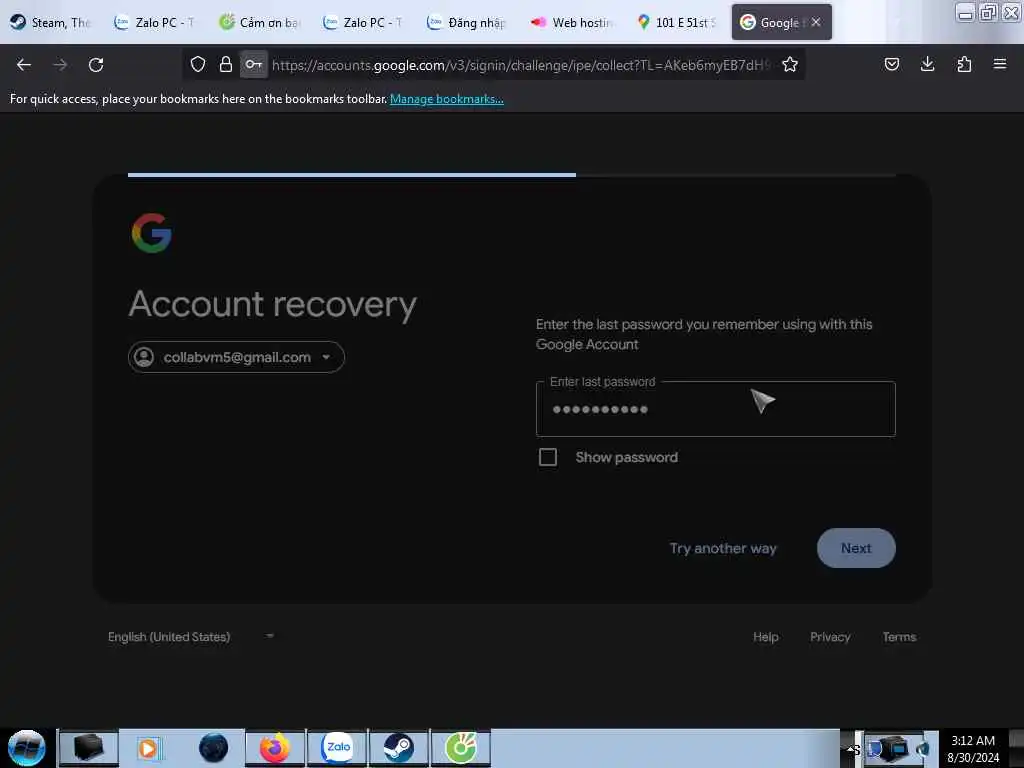Click Try another way

coord(723,549)
